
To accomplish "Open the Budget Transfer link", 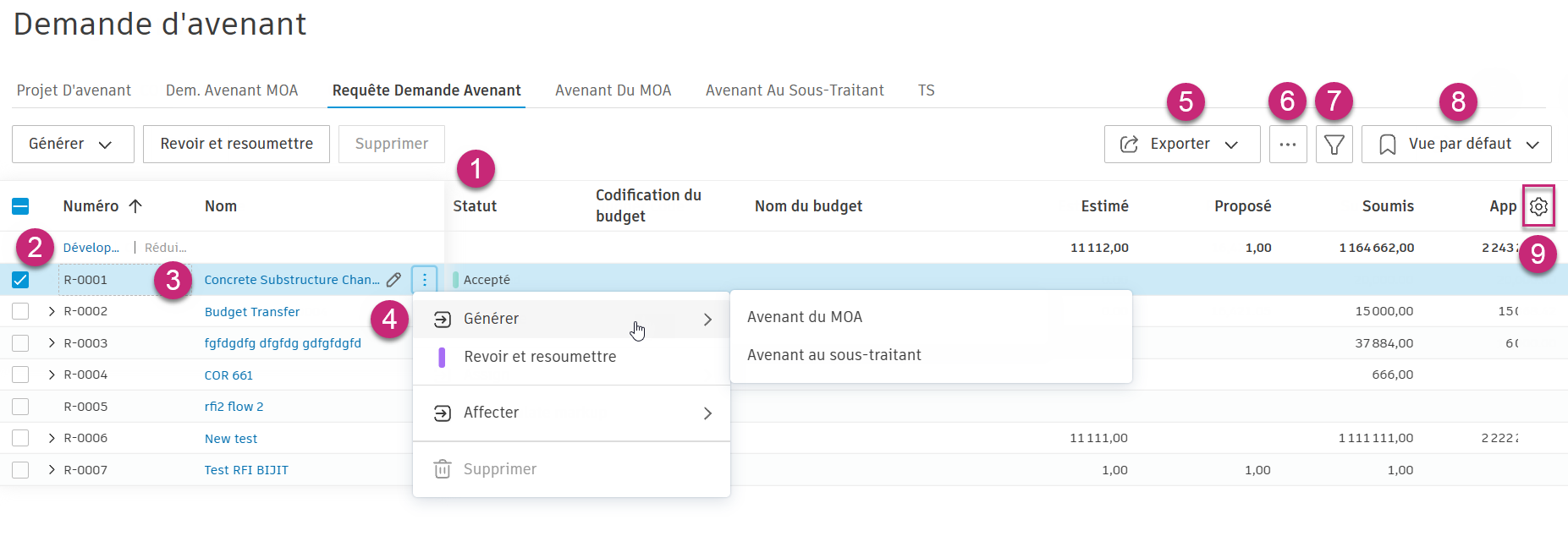I will 252,312.
